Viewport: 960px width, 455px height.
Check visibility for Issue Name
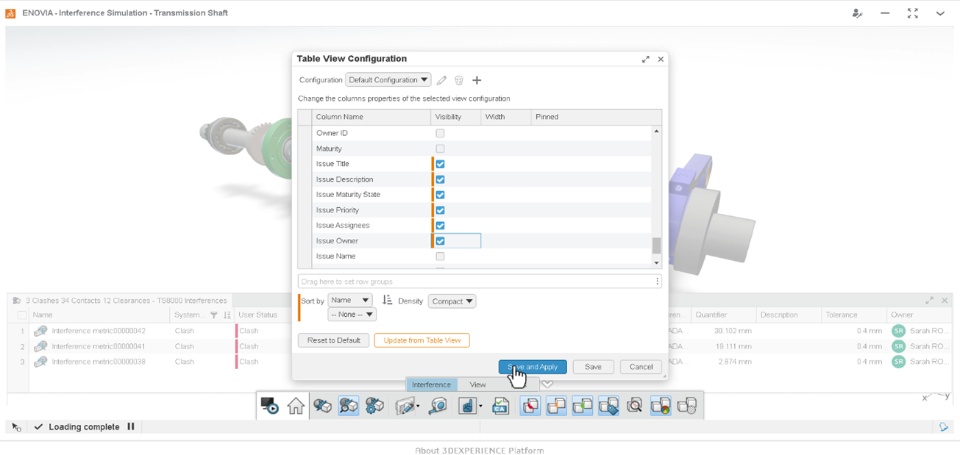(440, 256)
